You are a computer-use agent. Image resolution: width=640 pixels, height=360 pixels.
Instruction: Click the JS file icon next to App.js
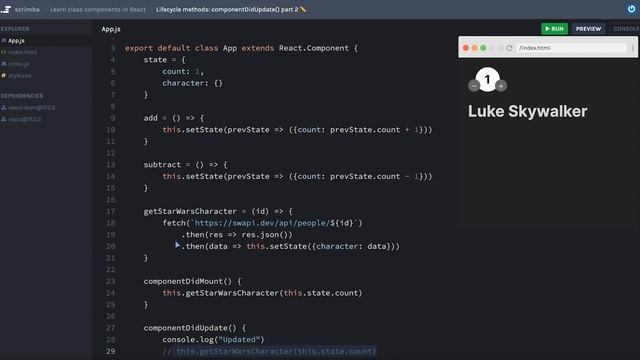coord(4,40)
